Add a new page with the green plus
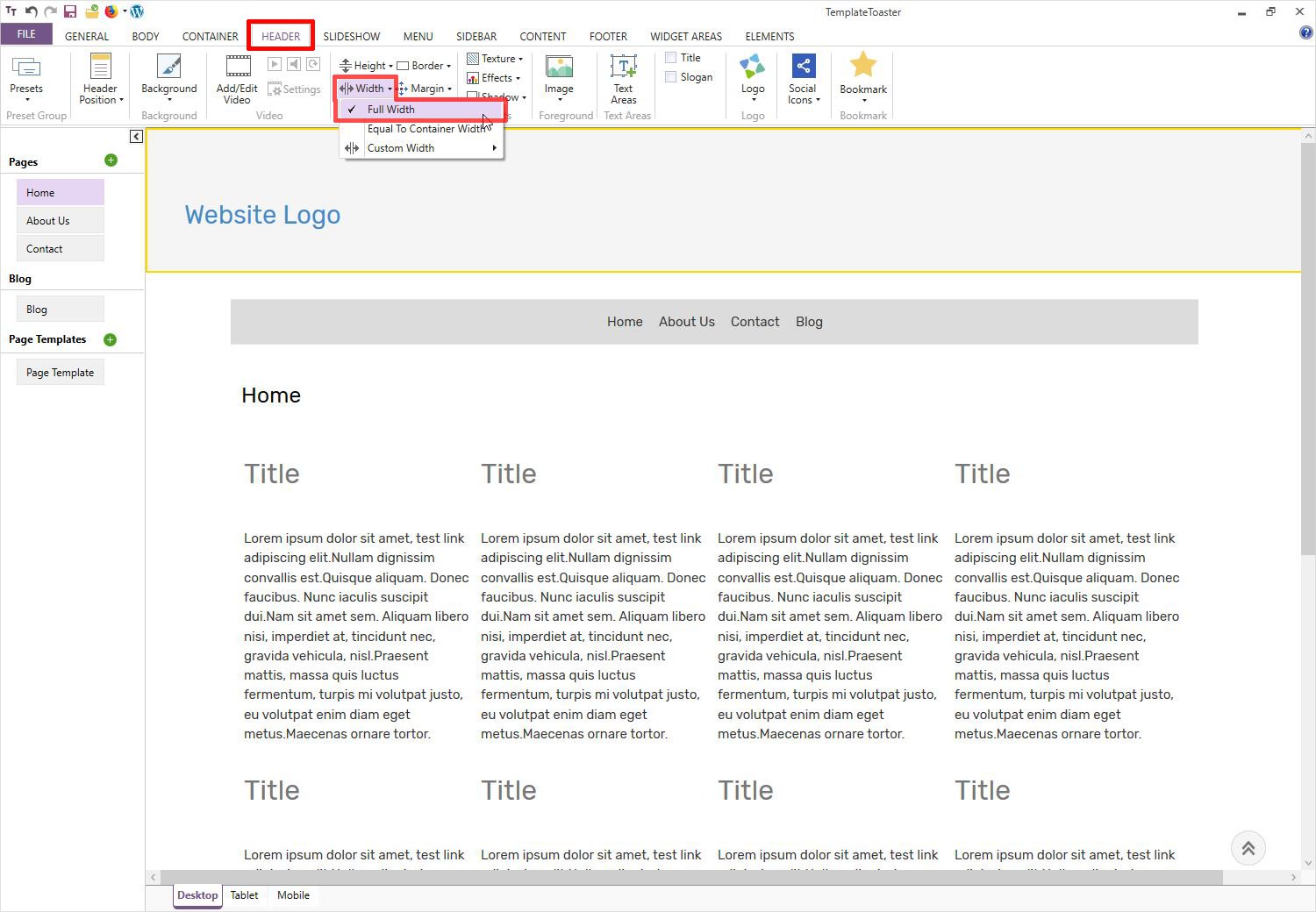 pyautogui.click(x=111, y=160)
